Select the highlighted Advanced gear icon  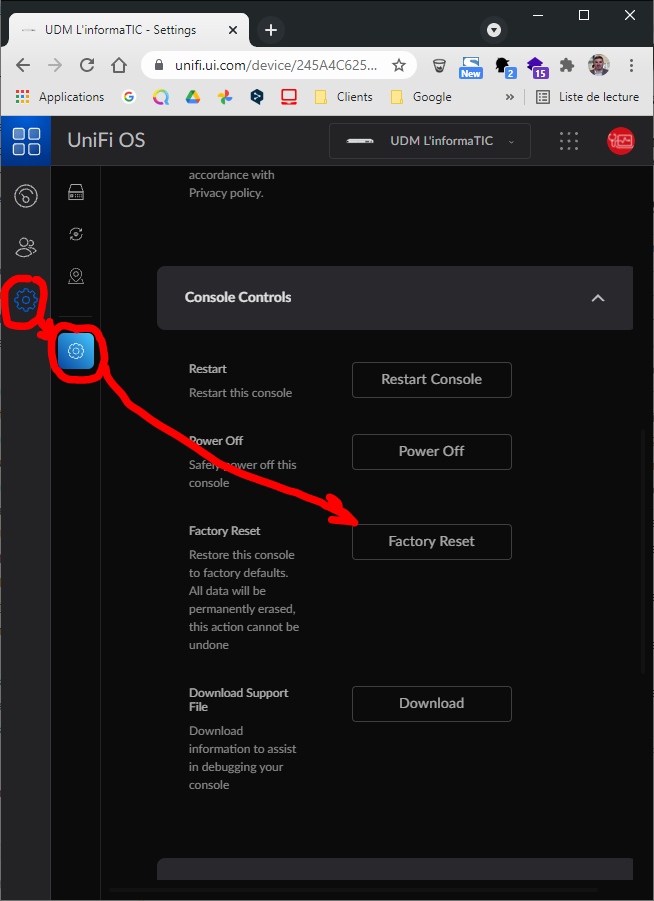(x=75, y=351)
